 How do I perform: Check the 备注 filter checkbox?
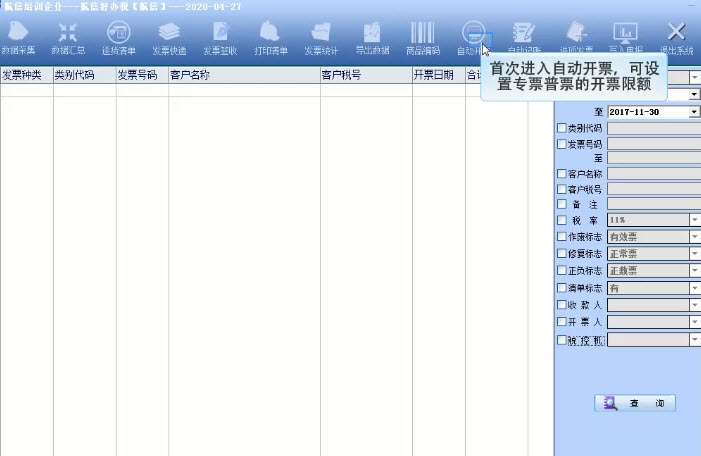pos(562,204)
